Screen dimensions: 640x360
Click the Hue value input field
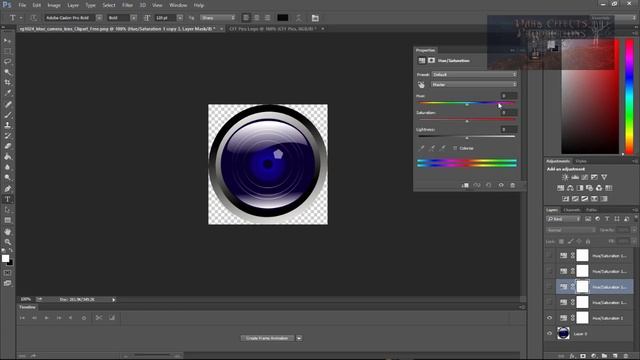point(509,96)
